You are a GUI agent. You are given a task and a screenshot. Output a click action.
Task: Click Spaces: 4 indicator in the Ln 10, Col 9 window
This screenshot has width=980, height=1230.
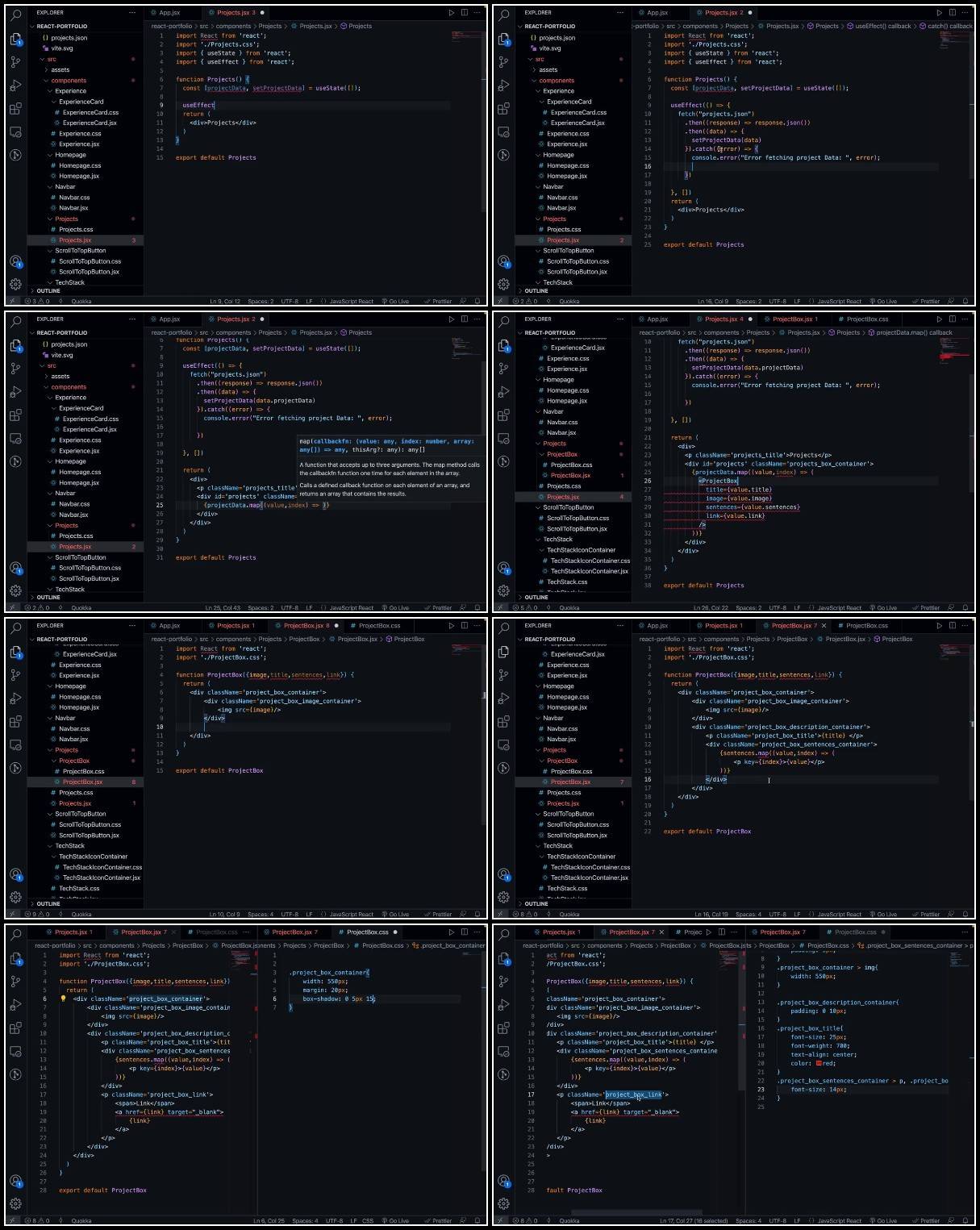point(261,915)
